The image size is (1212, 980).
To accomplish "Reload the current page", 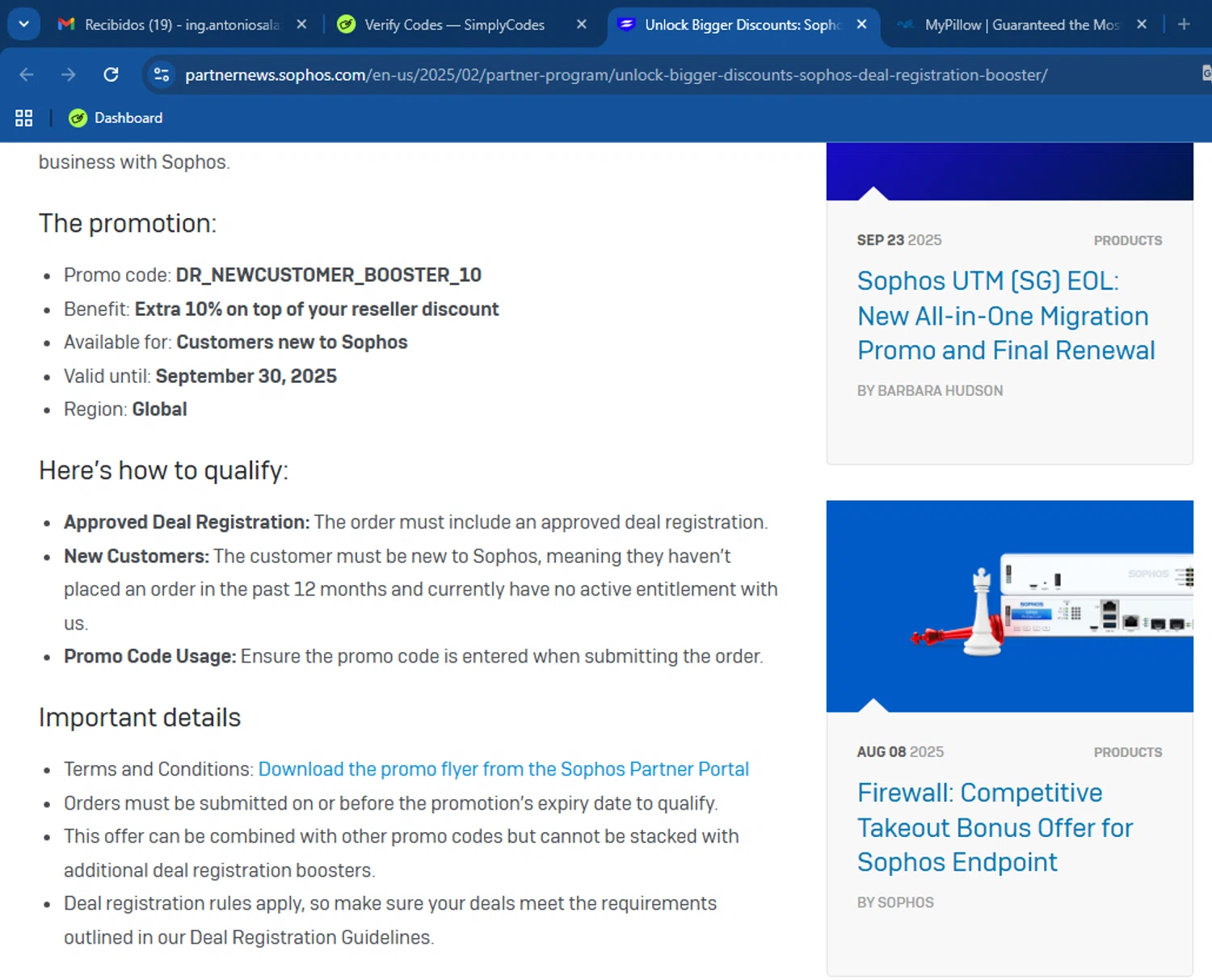I will point(112,75).
